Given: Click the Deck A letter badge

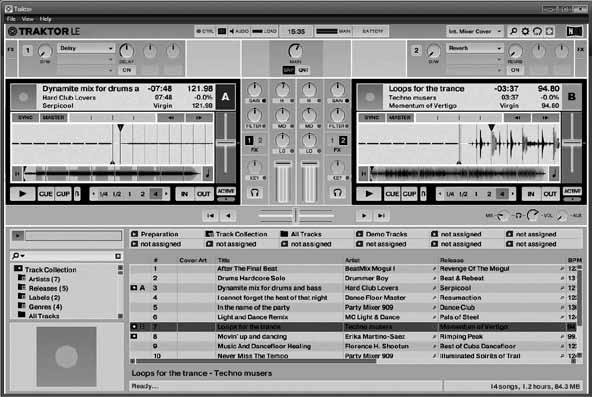Looking at the screenshot, I should 225,97.
